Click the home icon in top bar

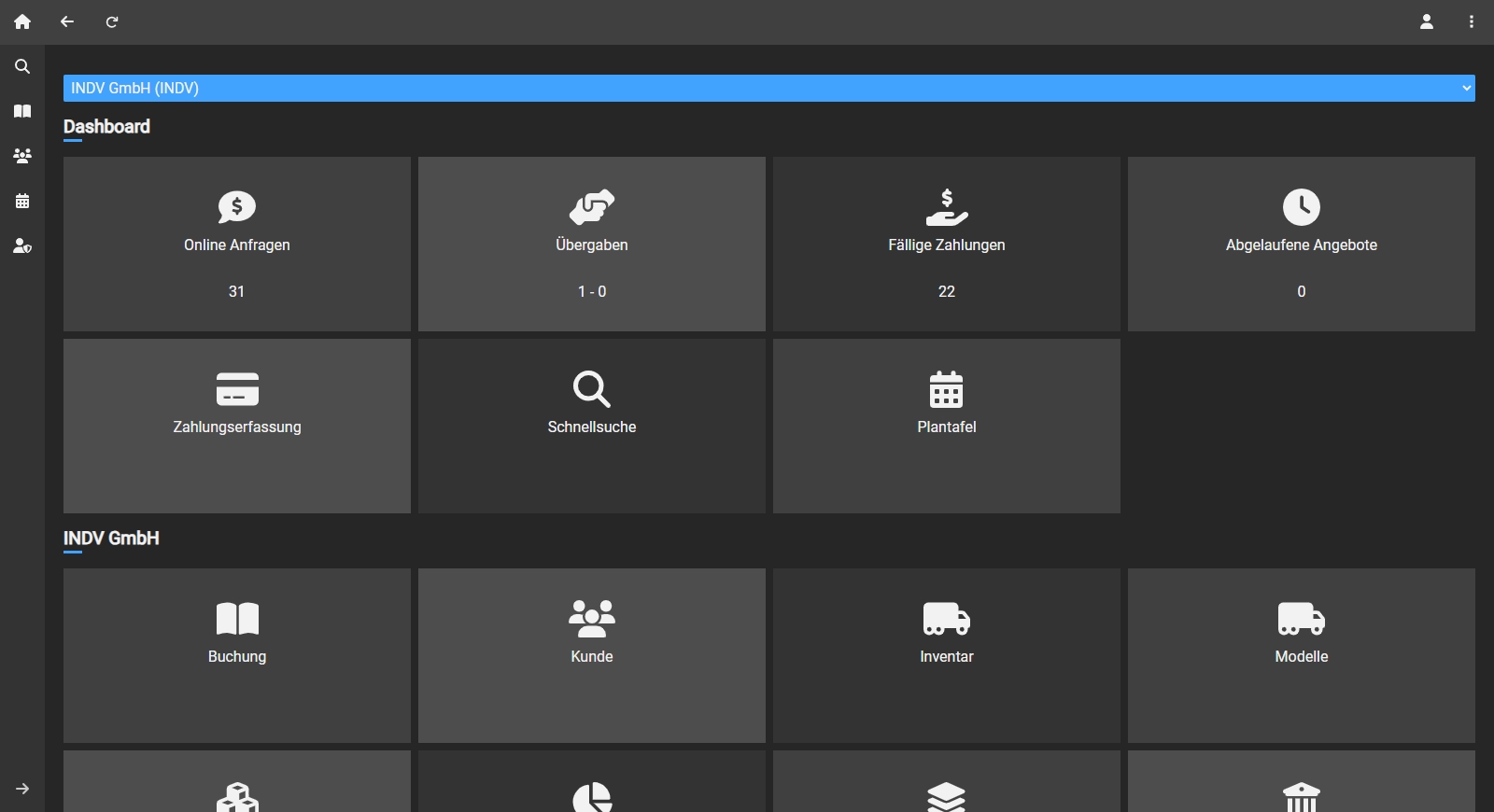pos(22,21)
